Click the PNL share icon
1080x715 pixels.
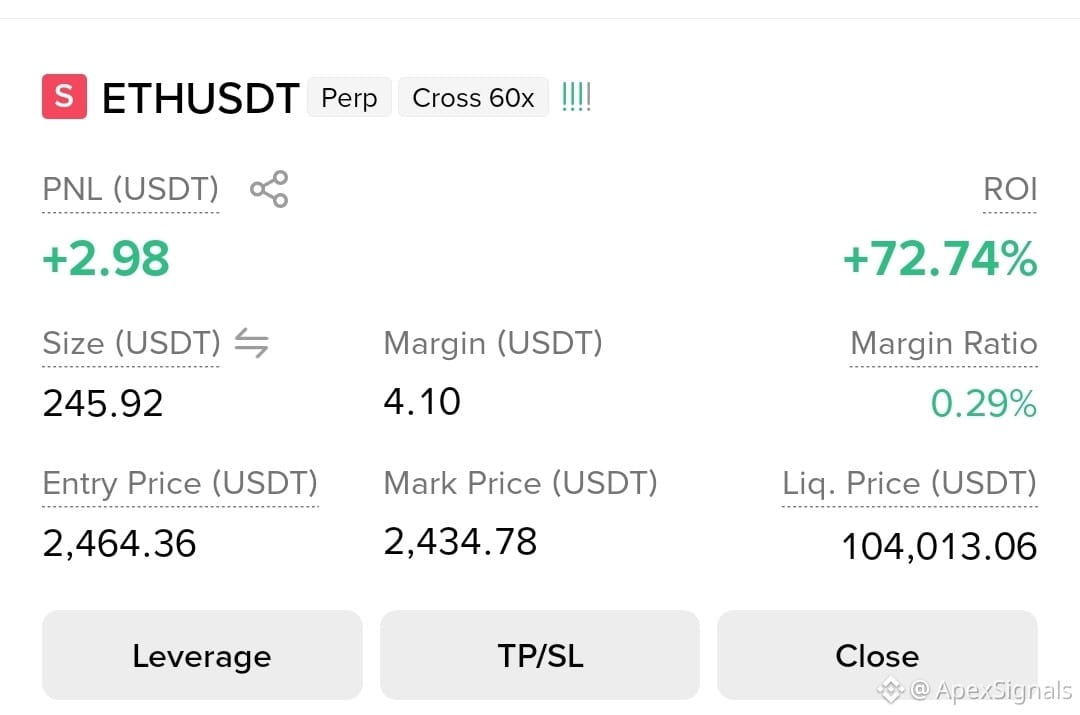(269, 189)
